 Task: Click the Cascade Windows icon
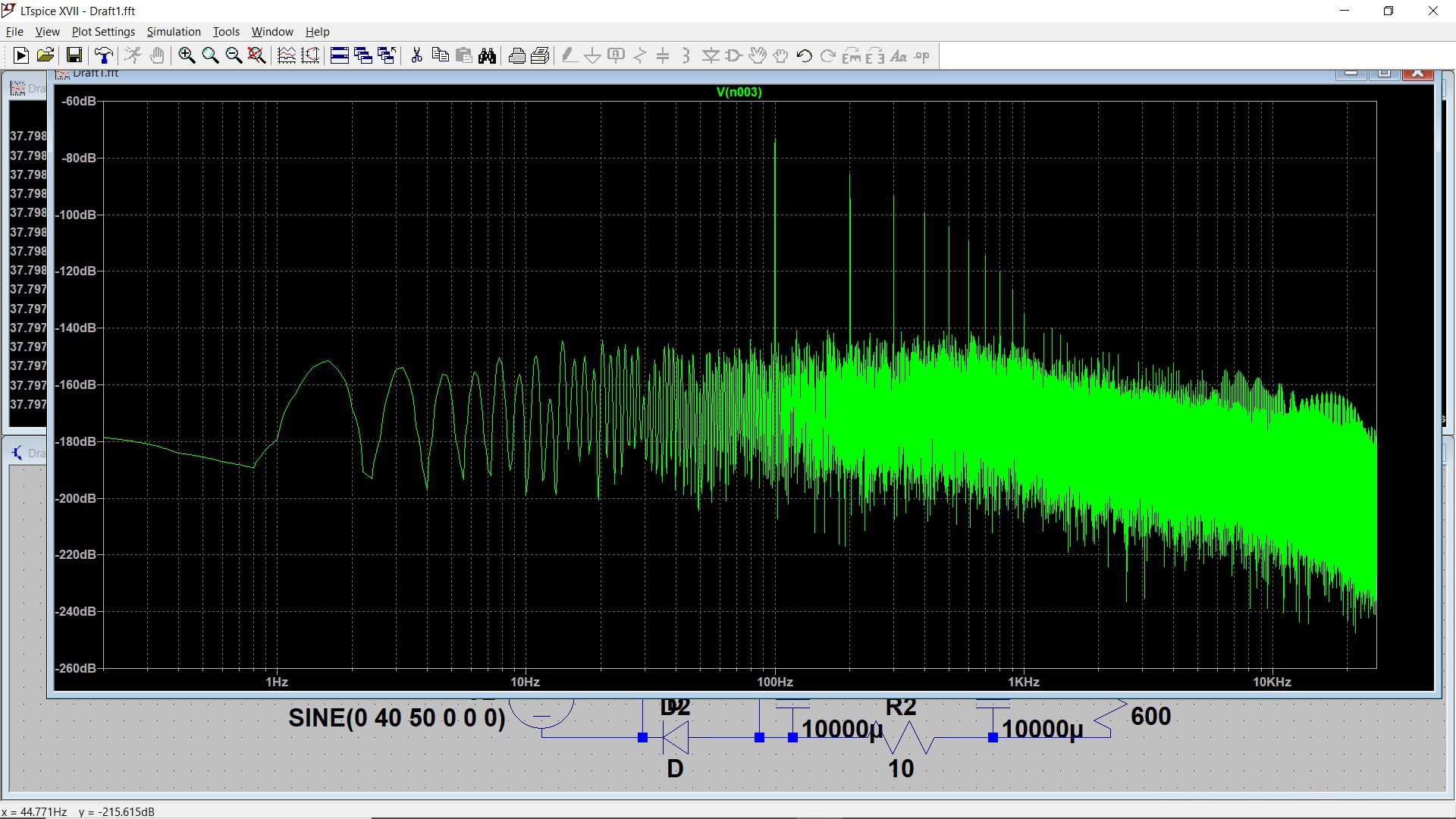pyautogui.click(x=363, y=55)
